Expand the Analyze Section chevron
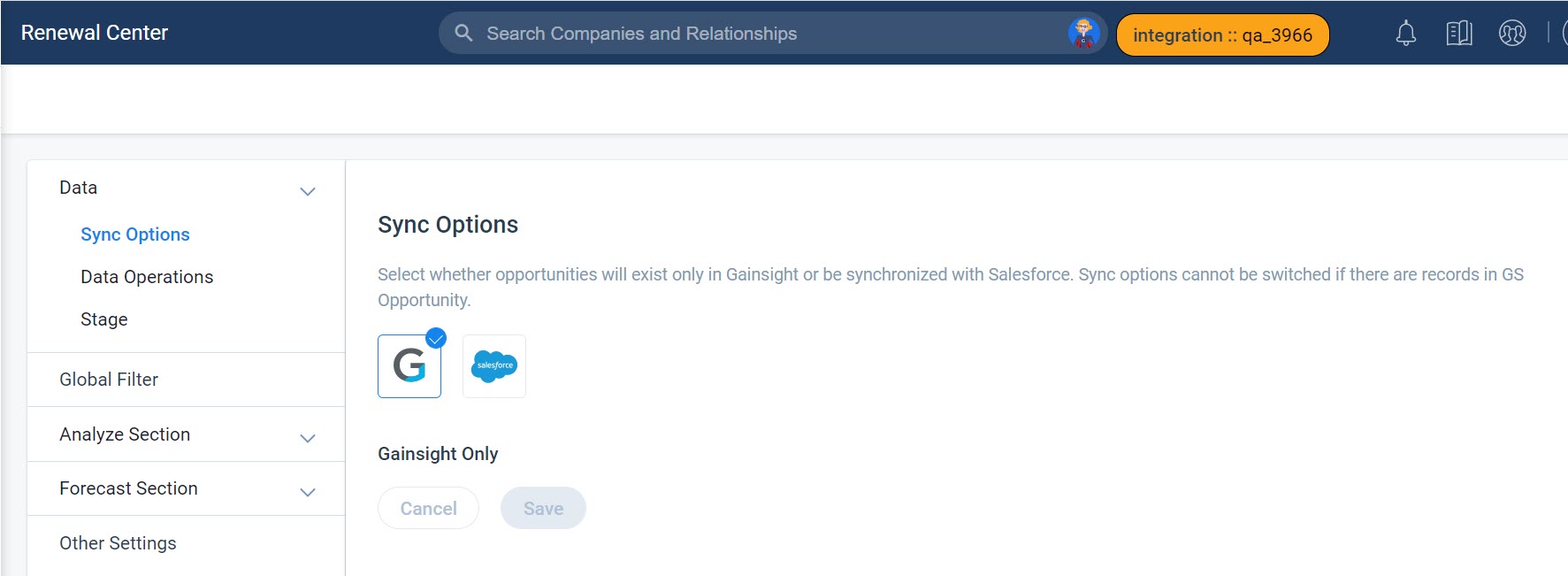Viewport: 1568px width, 576px height. pos(308,438)
